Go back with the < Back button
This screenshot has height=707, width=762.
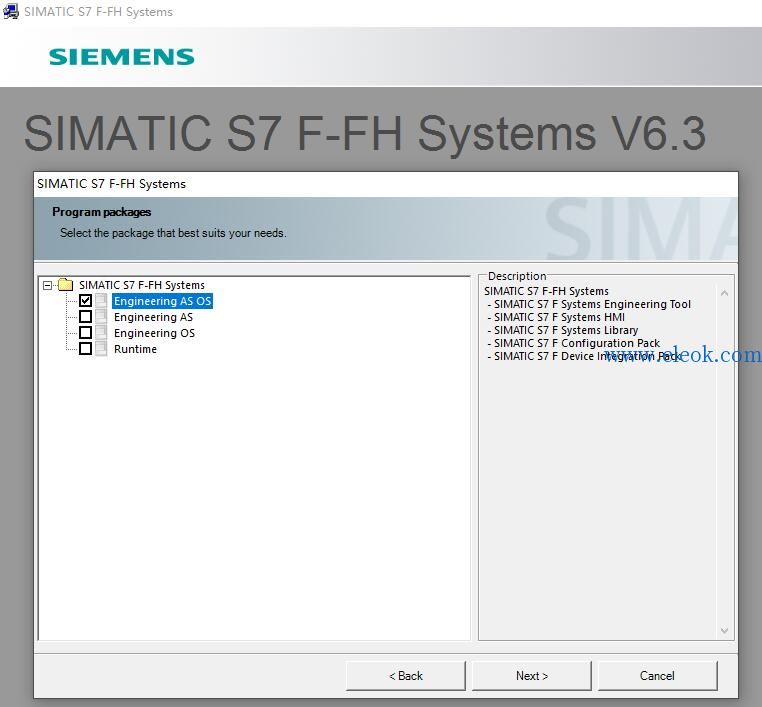(x=406, y=676)
